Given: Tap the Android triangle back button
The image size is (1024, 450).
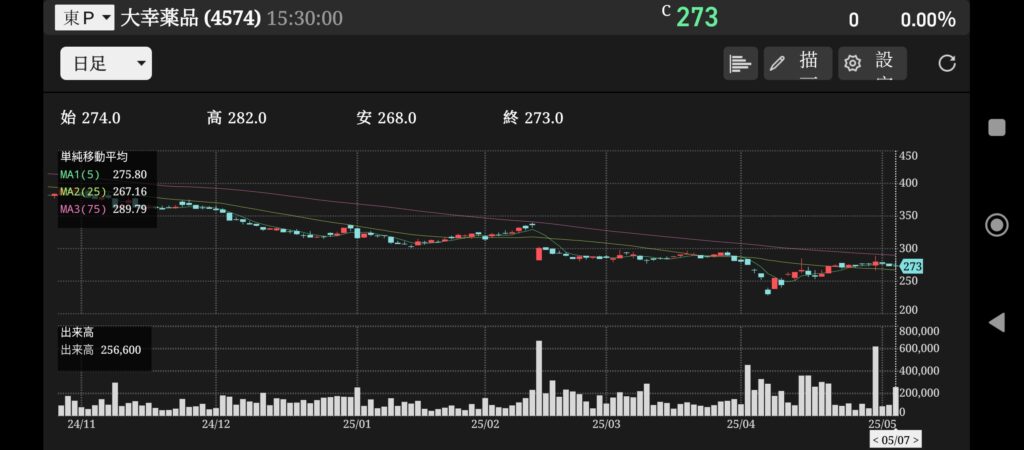Looking at the screenshot, I should pyautogui.click(x=997, y=322).
